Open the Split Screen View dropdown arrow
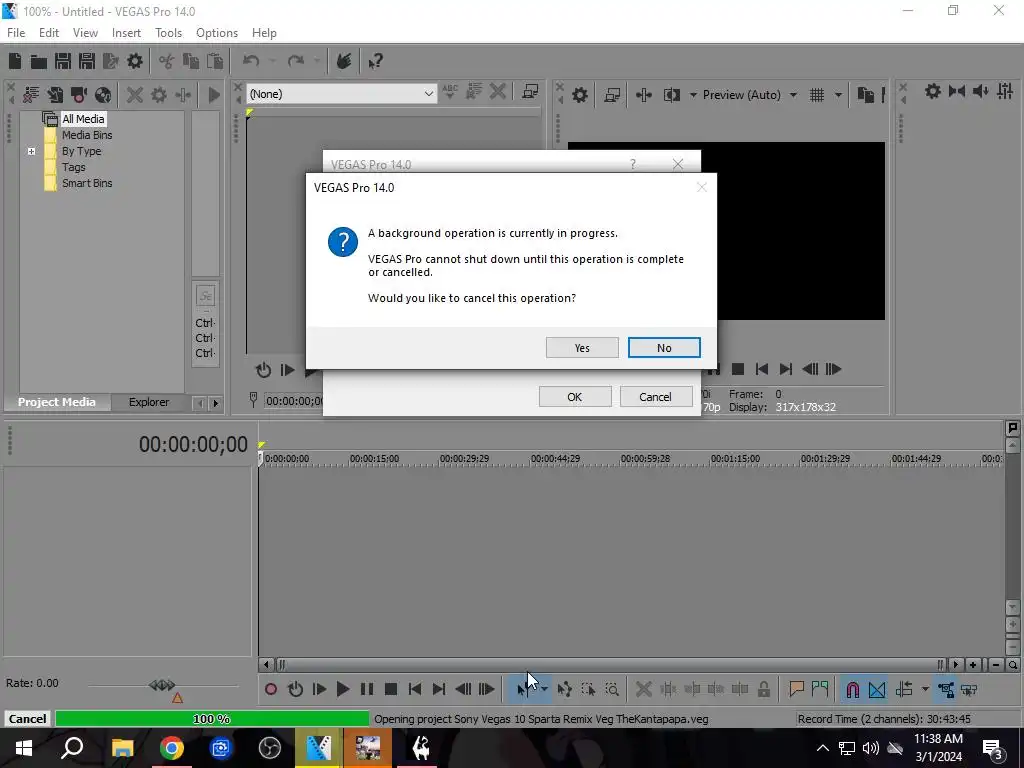 pos(693,95)
